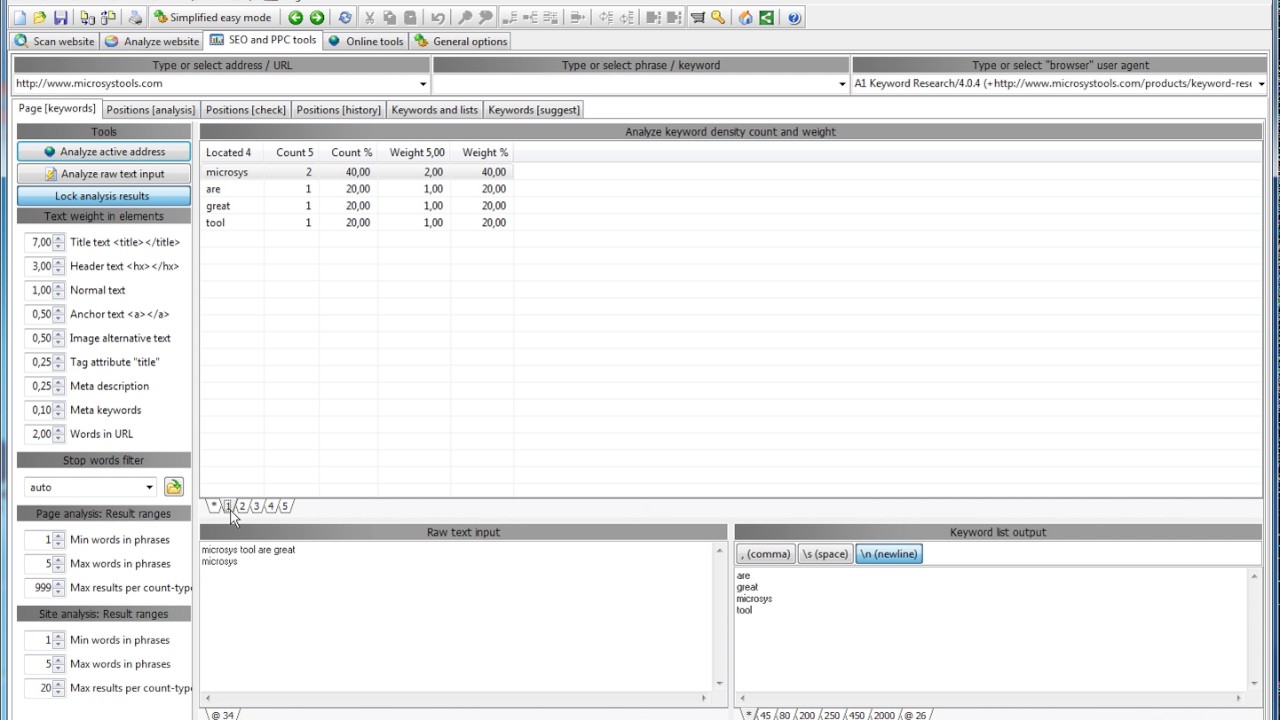Open the Scan website tab

coord(54,41)
